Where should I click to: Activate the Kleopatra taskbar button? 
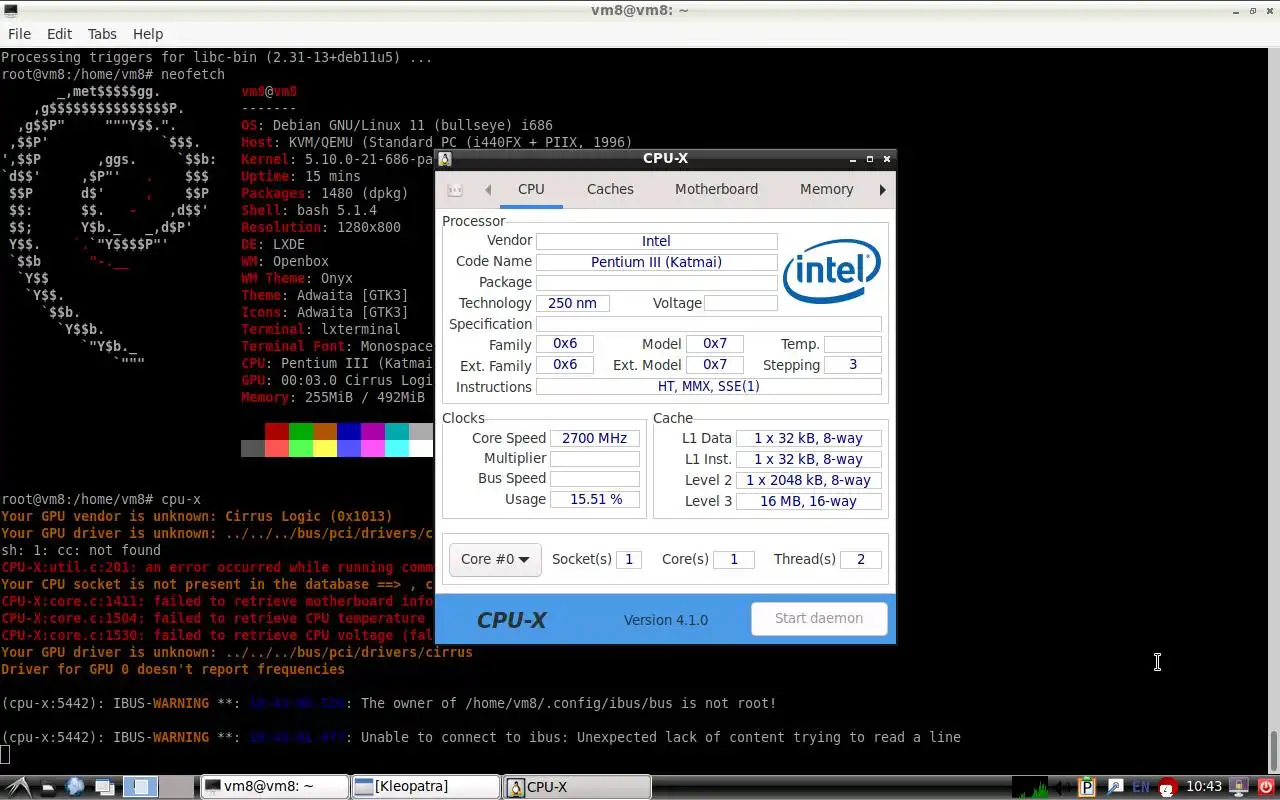click(426, 787)
